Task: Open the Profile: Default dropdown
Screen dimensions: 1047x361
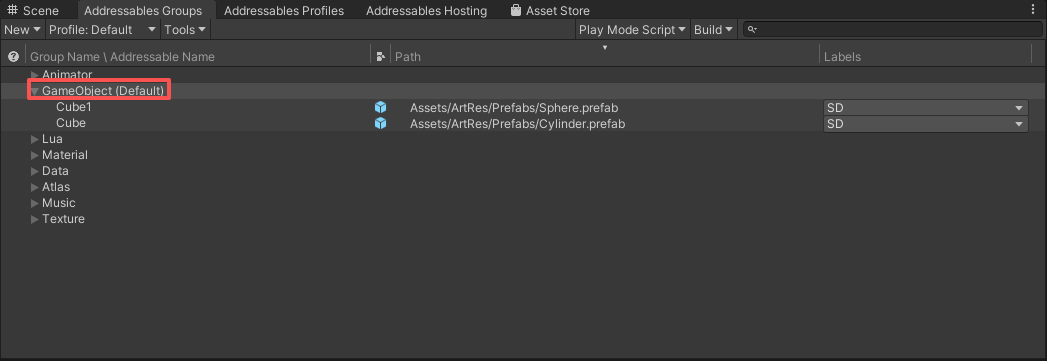Action: [103, 29]
